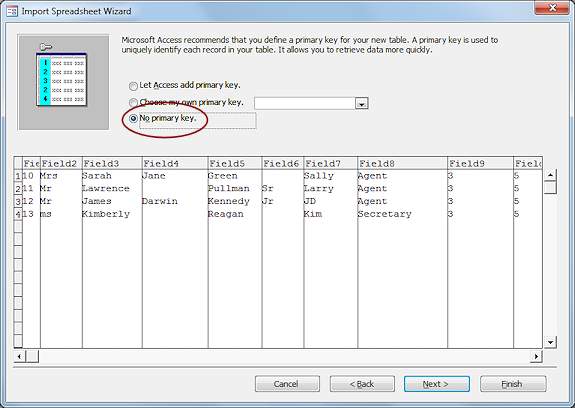
Task: Click inside the primary key combo box field
Action: point(305,103)
